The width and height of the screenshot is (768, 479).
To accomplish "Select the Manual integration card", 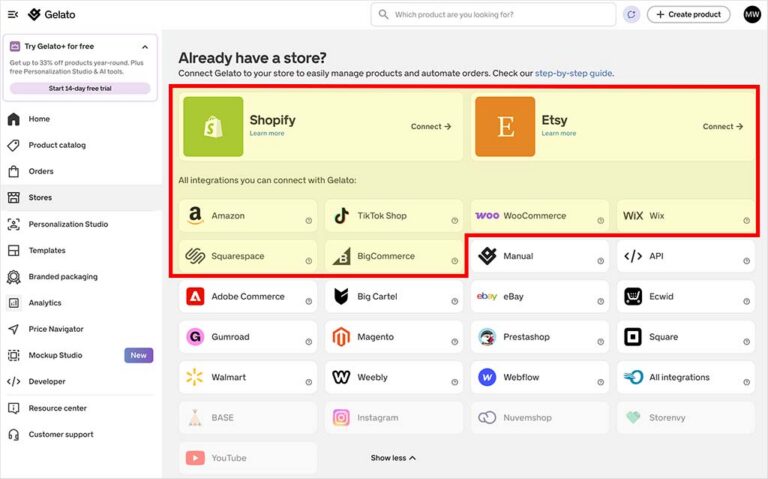I will (x=540, y=256).
